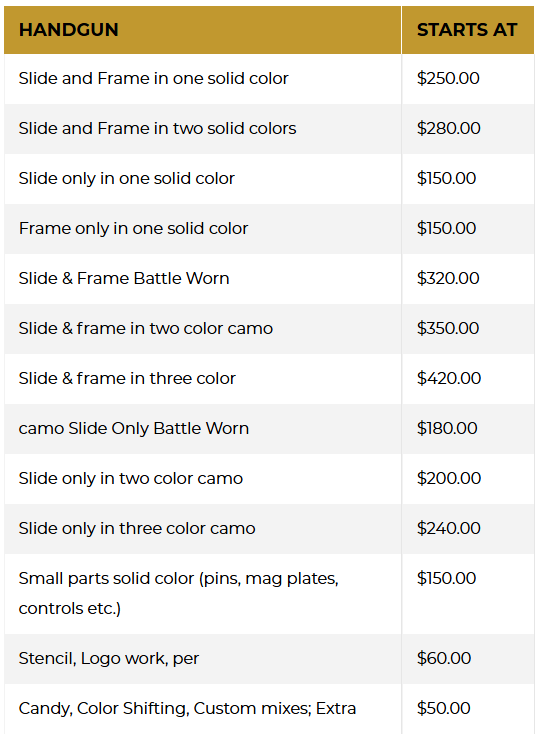Click the $420.00 price cell

[467, 378]
